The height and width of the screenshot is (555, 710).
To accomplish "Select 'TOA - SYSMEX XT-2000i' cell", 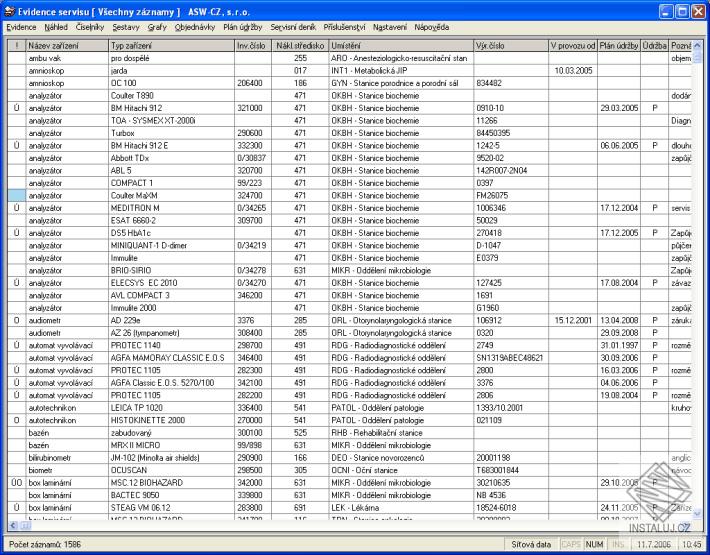I will tap(172, 121).
